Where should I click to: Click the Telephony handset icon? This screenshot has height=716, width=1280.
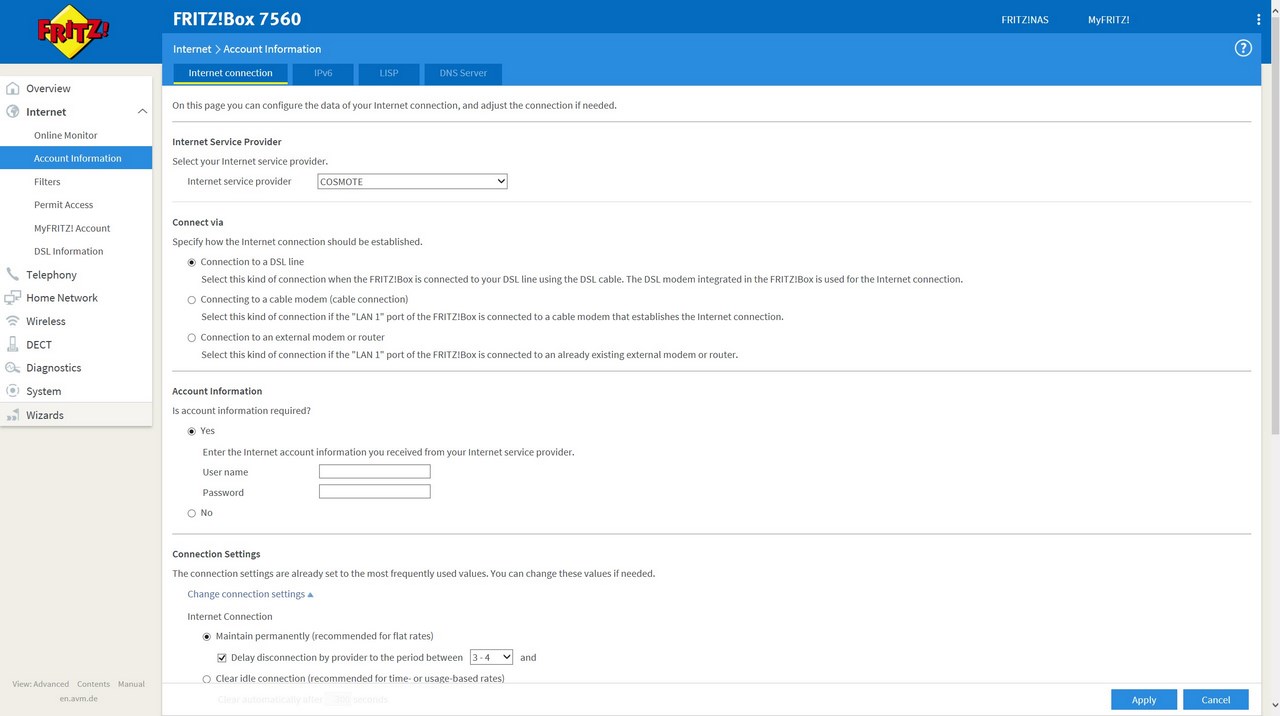coord(13,274)
